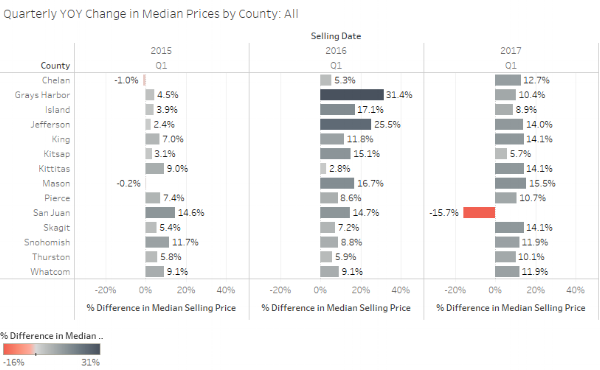Select the 2016 year header
Viewport: 600px width, 370px height.
click(x=336, y=51)
